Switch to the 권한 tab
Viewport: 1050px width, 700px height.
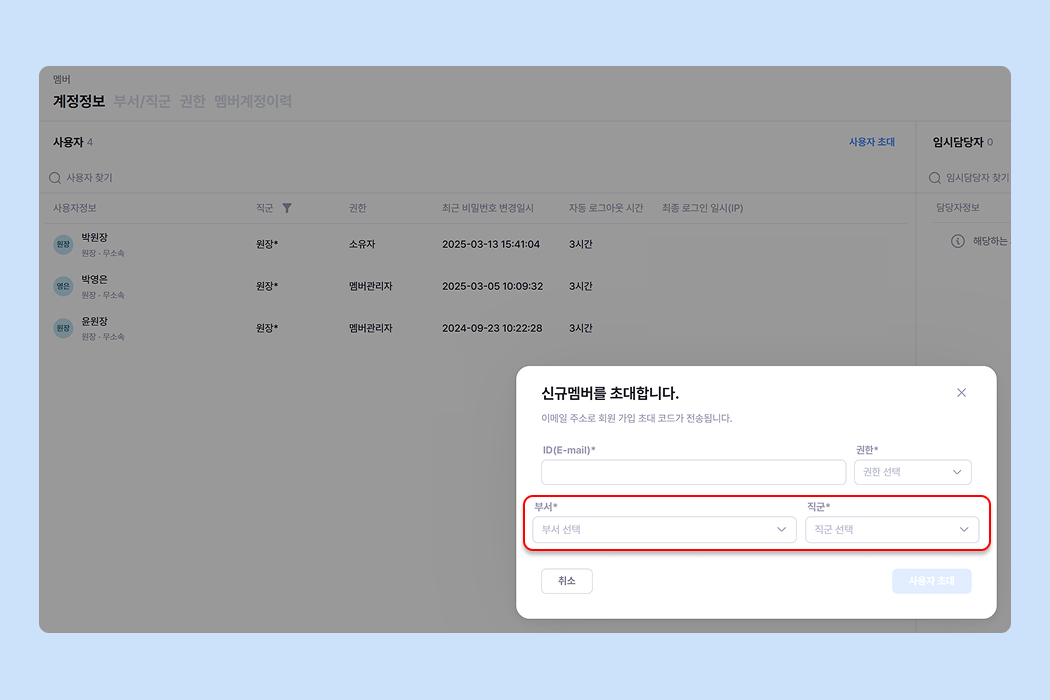[192, 101]
